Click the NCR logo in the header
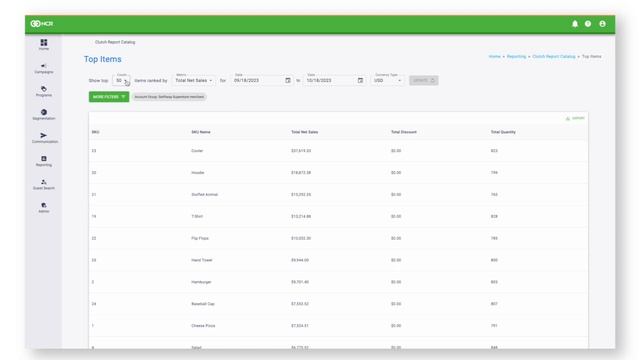This screenshot has width=640, height=360. pyautogui.click(x=42, y=24)
